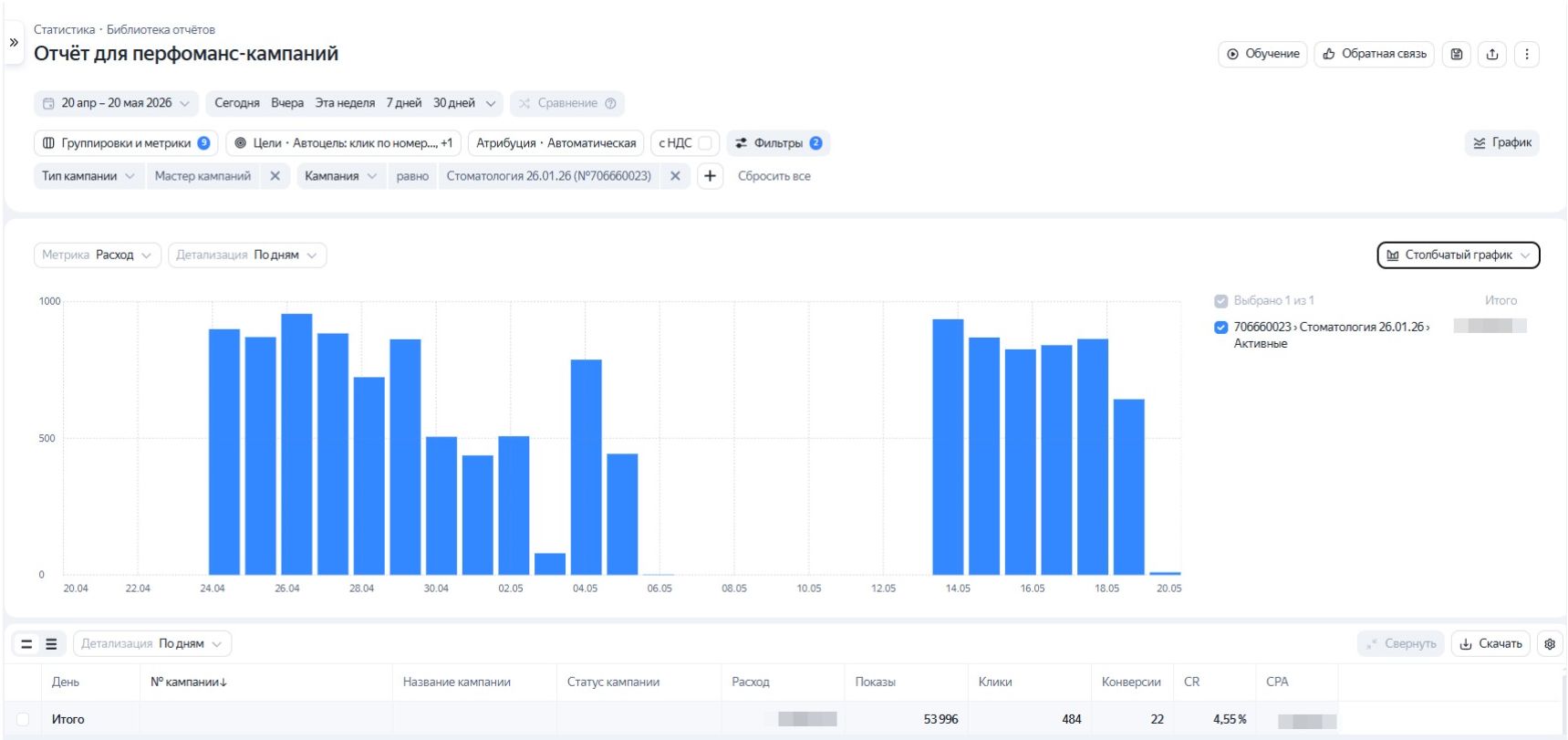Select the 7 дней period preset

[x=403, y=103]
